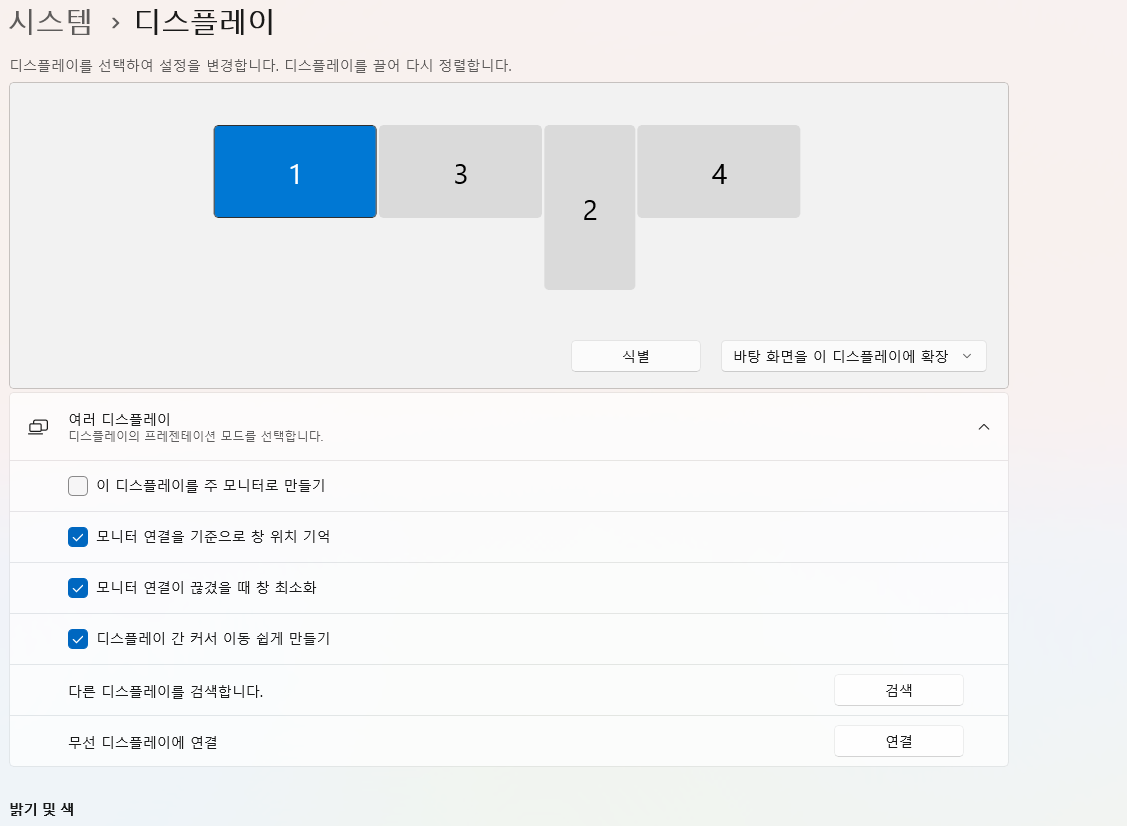The width and height of the screenshot is (1127, 826).
Task: Uncheck 모니터 연결이 끊겼을 때 창 최소화
Action: 77,588
